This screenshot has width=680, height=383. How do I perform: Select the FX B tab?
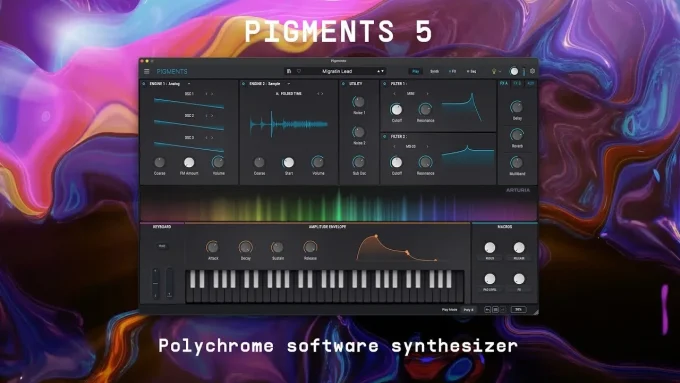pos(517,83)
